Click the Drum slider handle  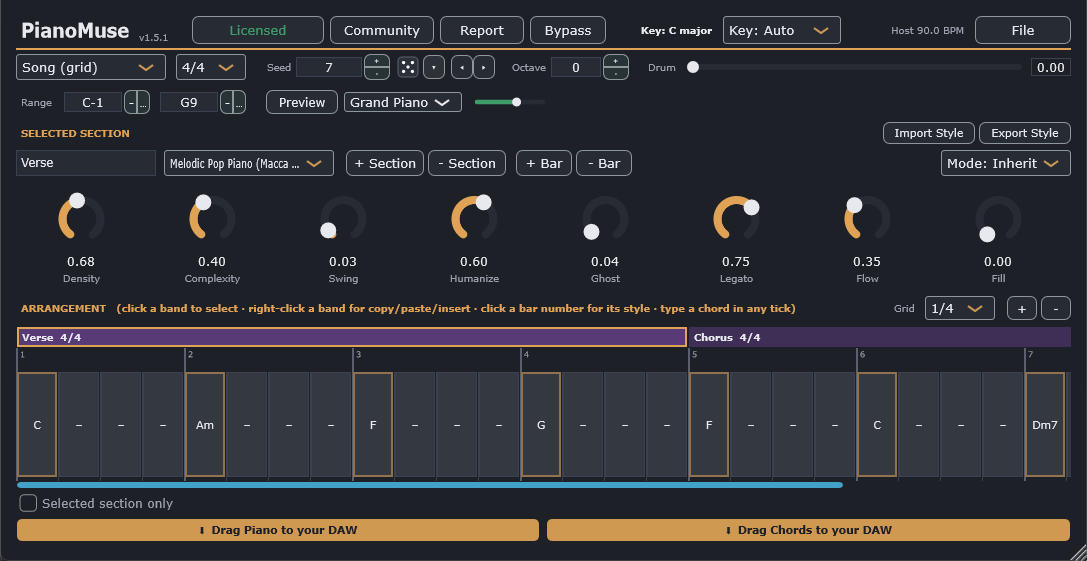point(693,67)
